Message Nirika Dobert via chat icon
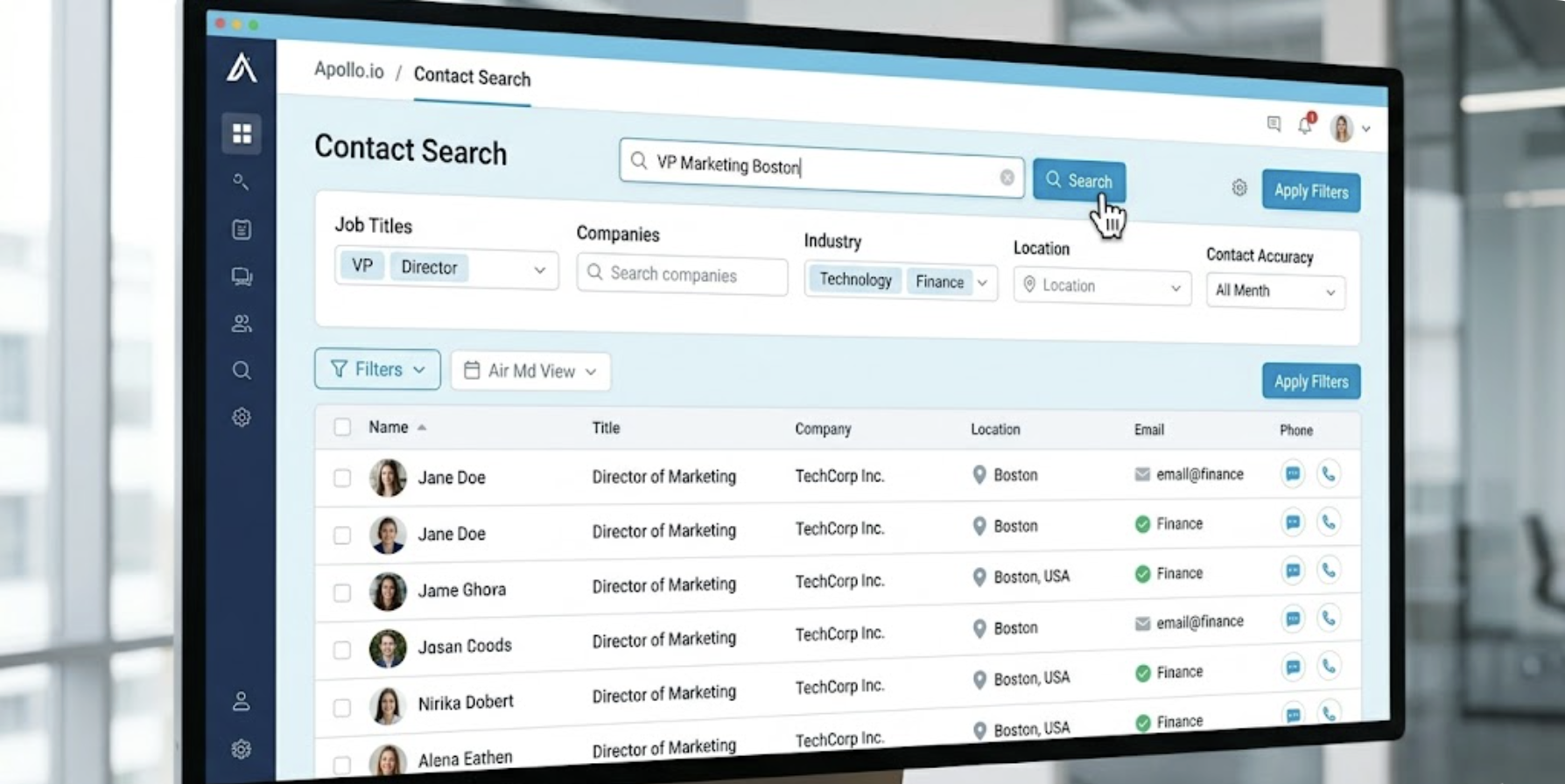Image resolution: width=1565 pixels, height=784 pixels. (1293, 668)
